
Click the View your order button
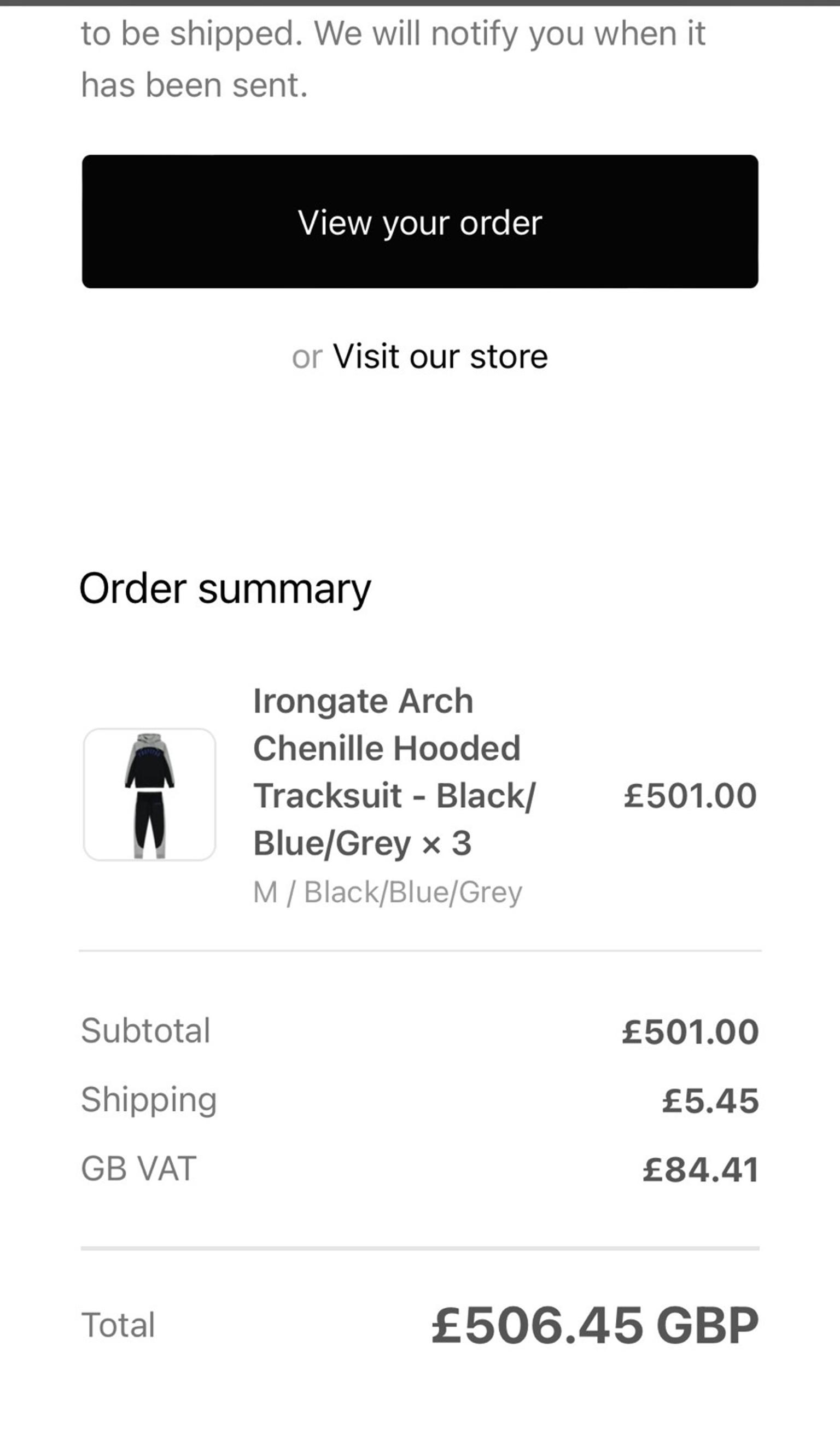pos(420,223)
